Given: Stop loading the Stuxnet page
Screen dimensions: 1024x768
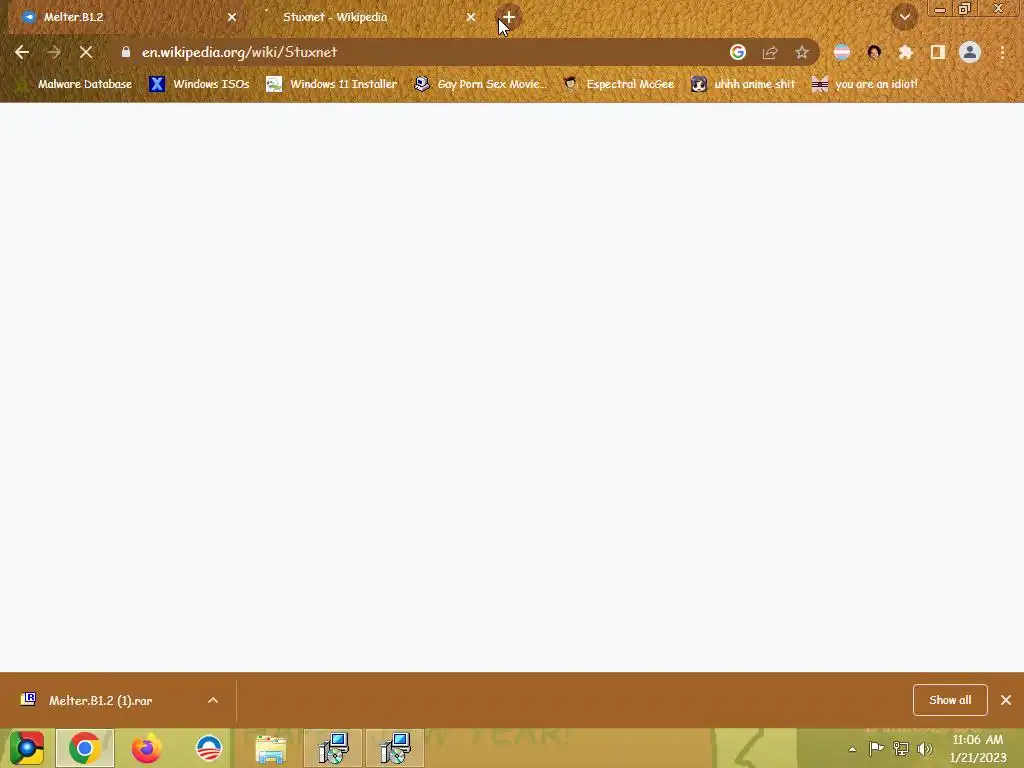Looking at the screenshot, I should click(x=86, y=52).
